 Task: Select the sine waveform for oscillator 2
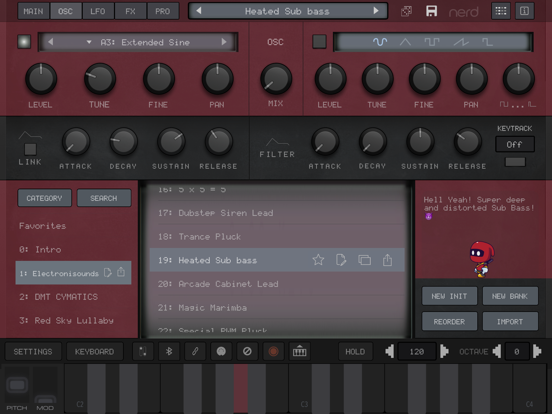380,42
